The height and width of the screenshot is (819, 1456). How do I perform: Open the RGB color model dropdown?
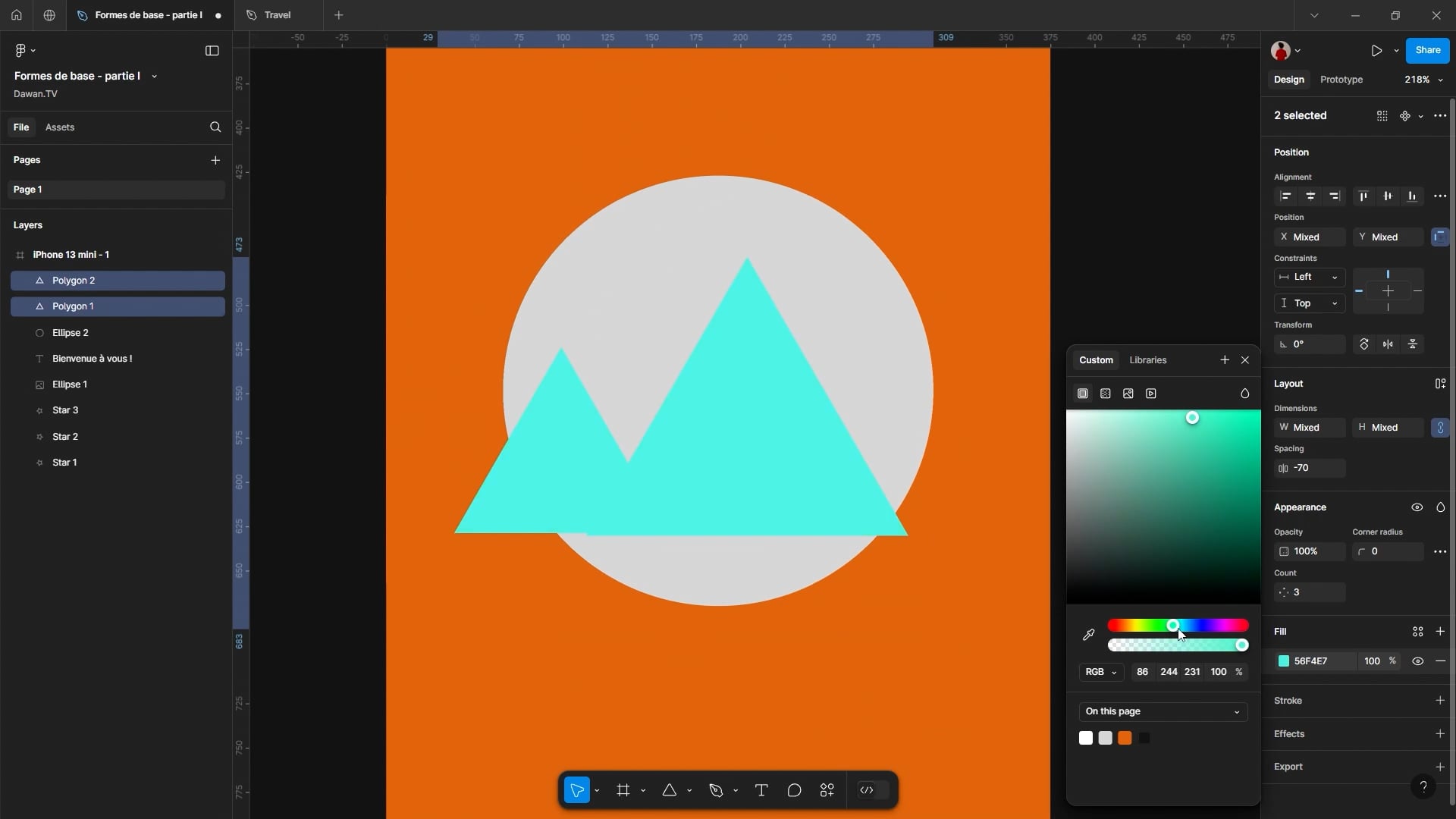1101,672
